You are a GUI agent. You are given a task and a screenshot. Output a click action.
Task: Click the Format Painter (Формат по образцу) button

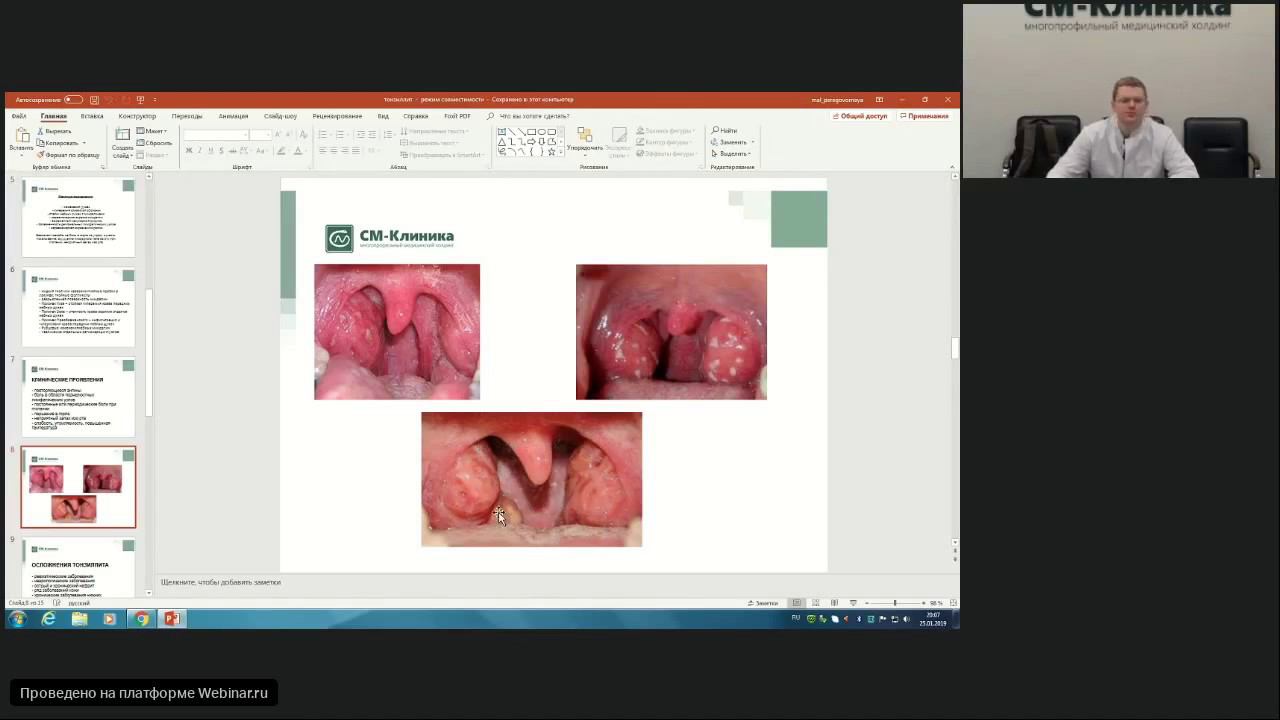click(68, 155)
